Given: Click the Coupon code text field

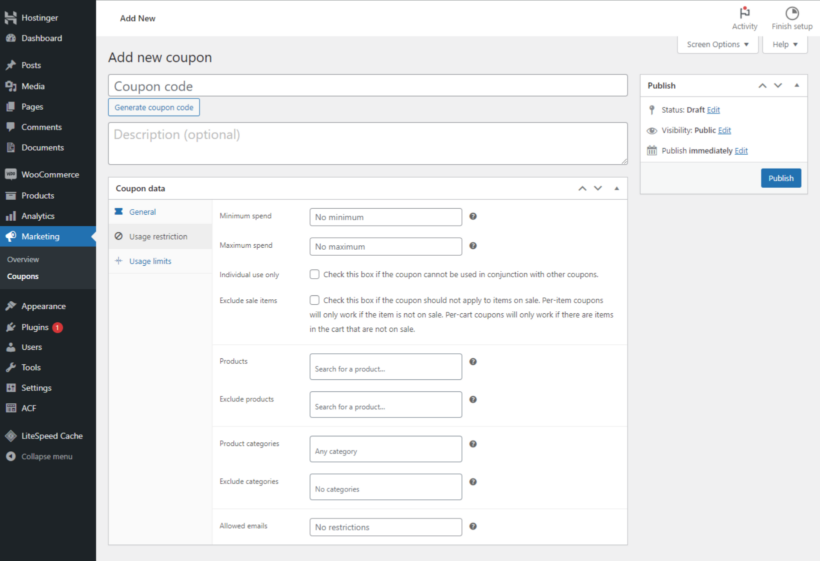Looking at the screenshot, I should [x=368, y=86].
